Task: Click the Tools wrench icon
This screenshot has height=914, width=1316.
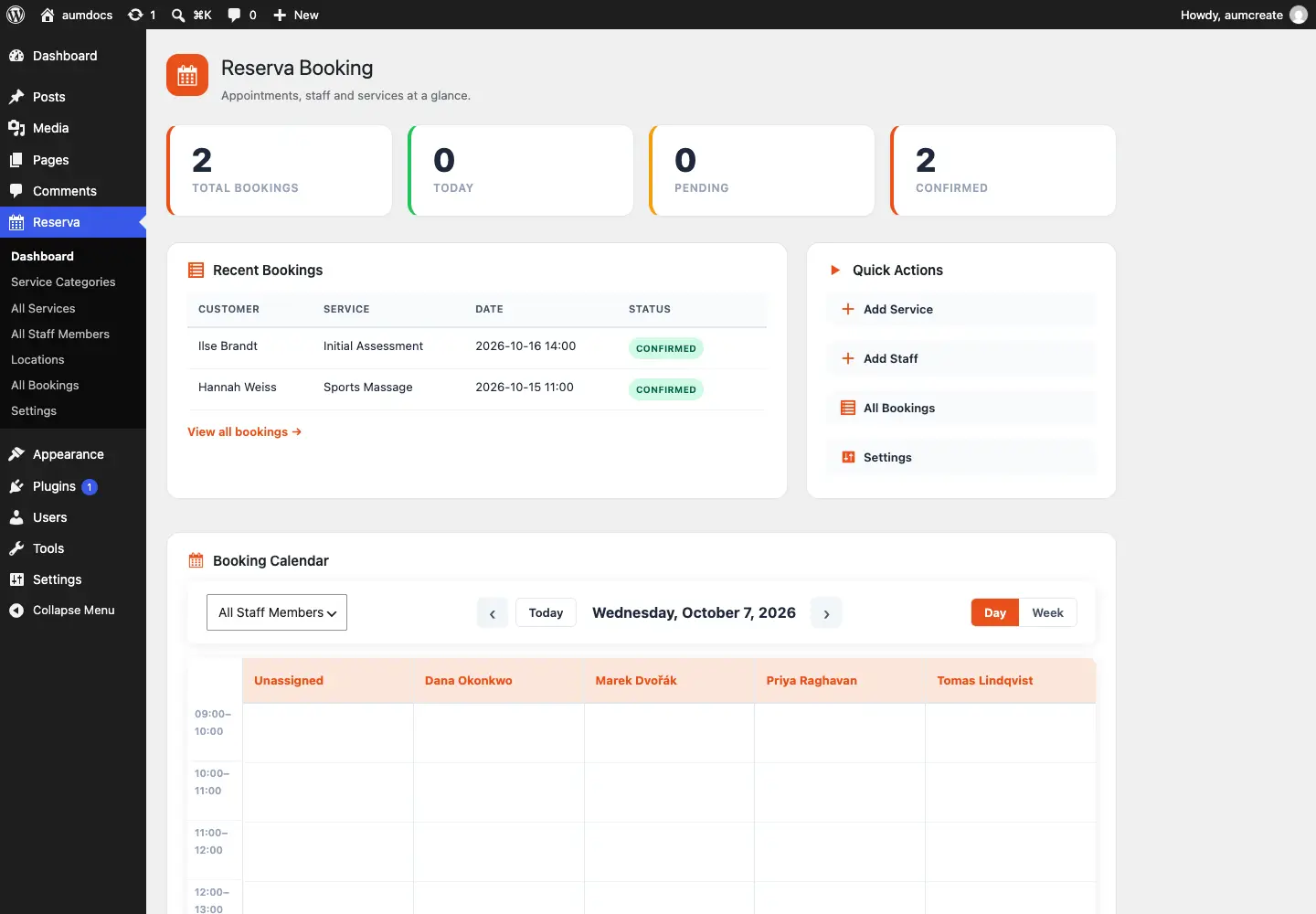Action: coord(16,548)
